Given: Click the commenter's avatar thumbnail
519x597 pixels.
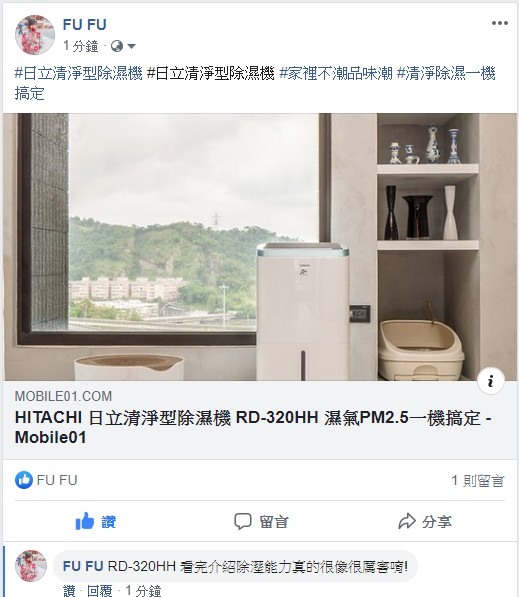Looking at the screenshot, I should click(31, 566).
